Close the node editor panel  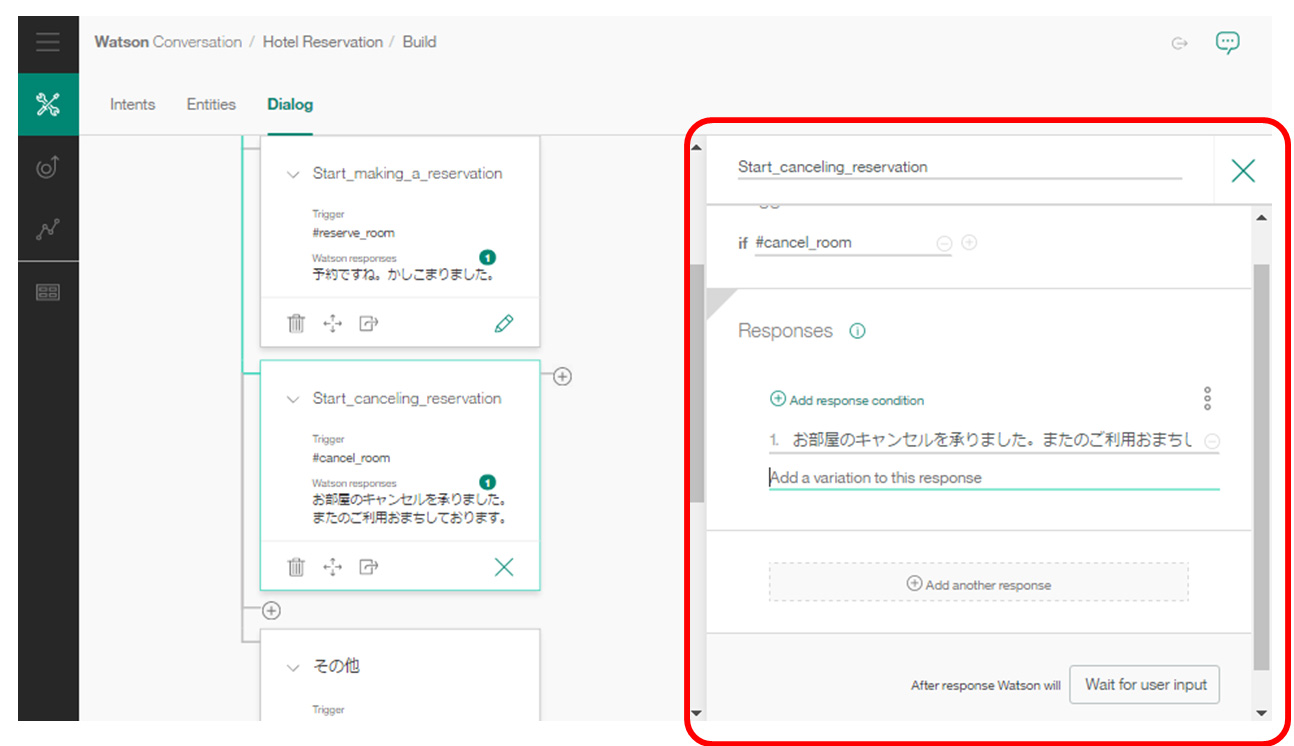point(1243,171)
